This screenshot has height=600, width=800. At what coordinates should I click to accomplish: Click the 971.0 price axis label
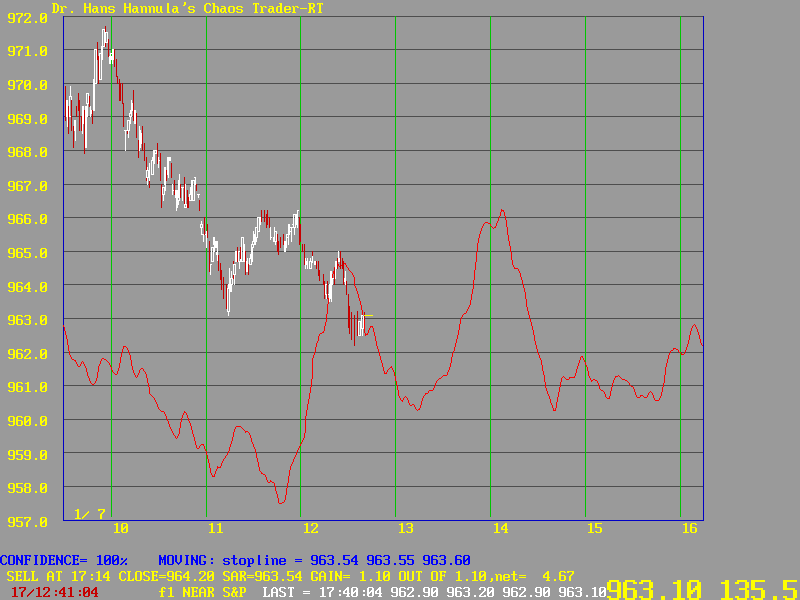(x=27, y=51)
